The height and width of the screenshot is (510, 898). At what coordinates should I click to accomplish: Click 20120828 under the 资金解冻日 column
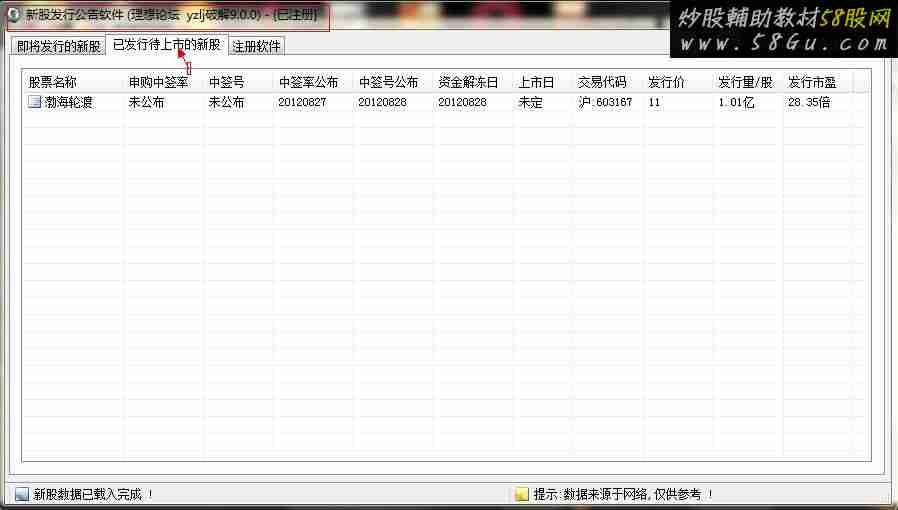click(x=462, y=102)
